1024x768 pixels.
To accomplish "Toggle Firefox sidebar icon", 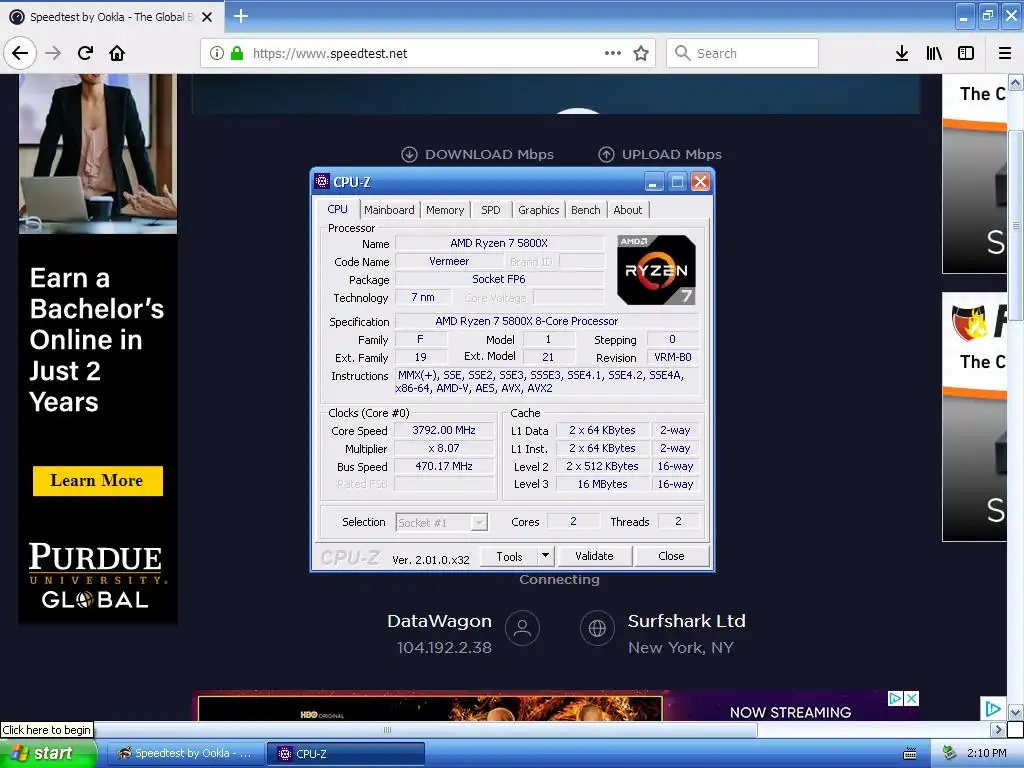I will click(x=966, y=53).
